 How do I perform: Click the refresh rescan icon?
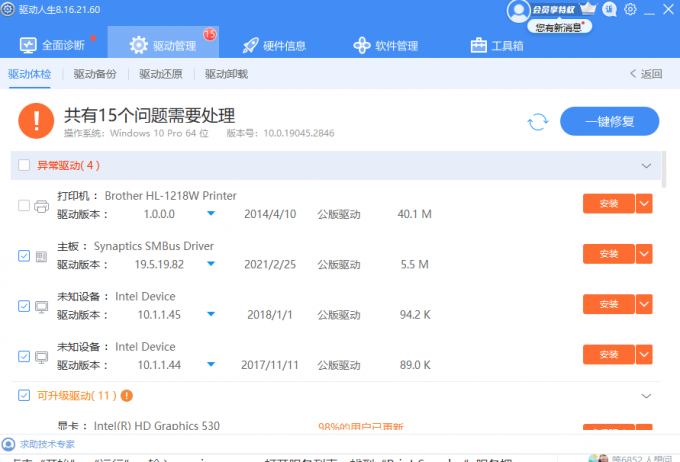[538, 121]
